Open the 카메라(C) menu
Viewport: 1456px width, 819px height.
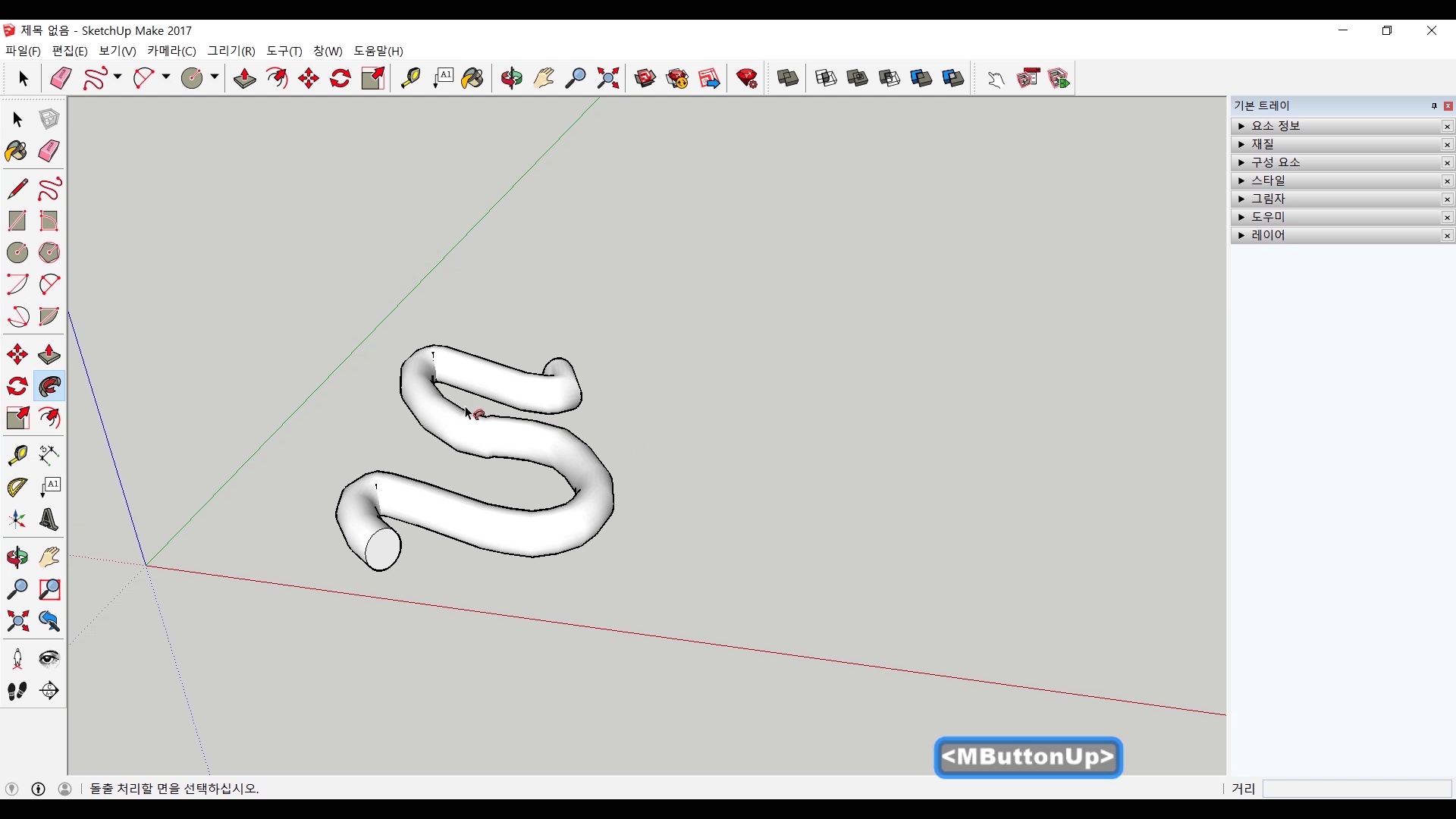[171, 51]
